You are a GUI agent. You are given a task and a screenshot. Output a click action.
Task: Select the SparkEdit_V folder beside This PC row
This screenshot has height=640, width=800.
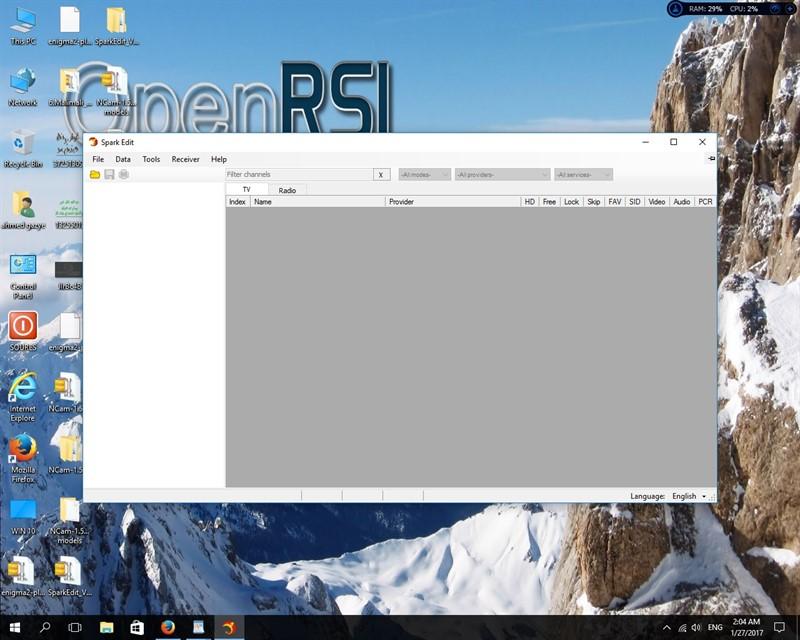[117, 27]
